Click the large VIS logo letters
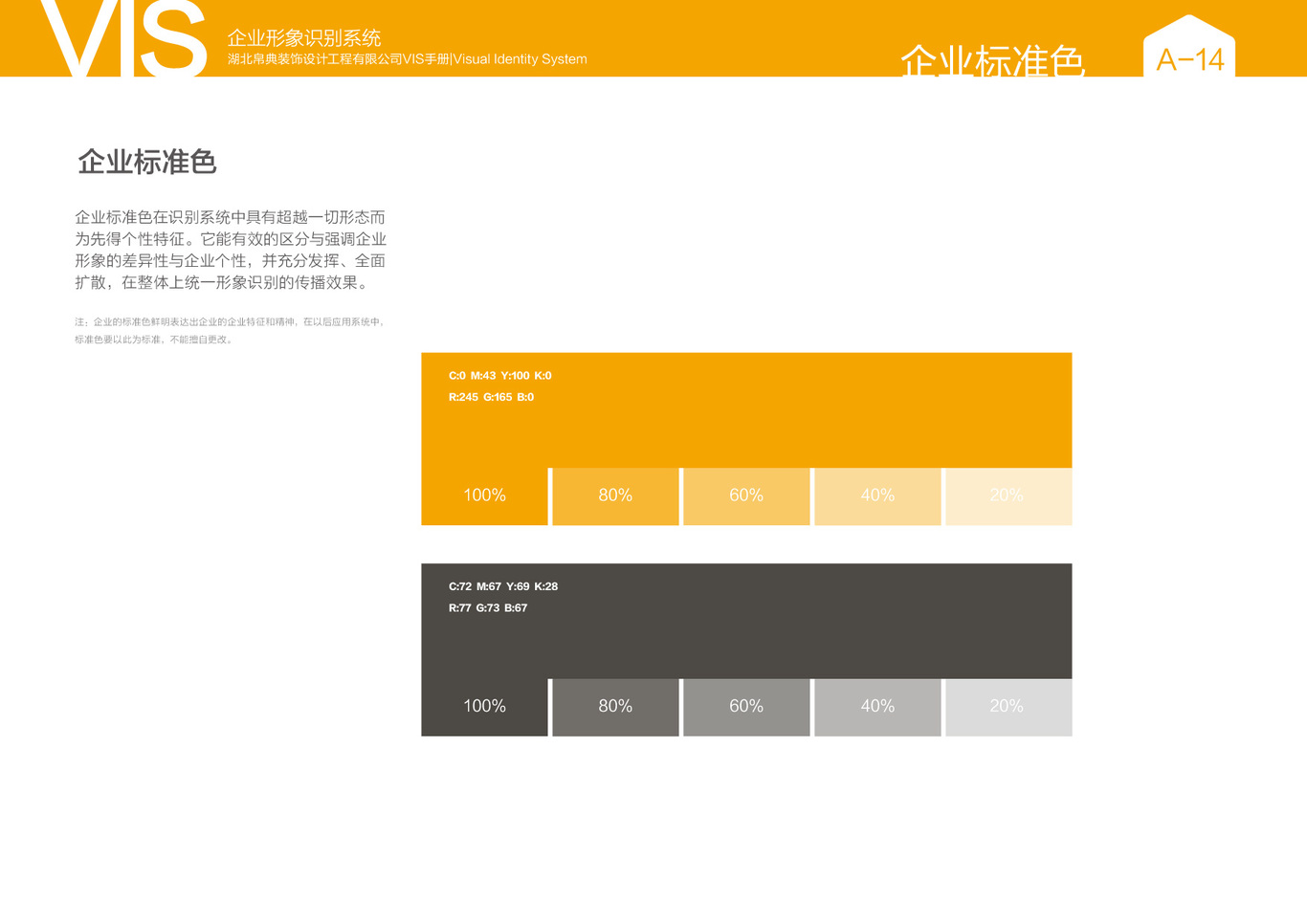 tap(122, 38)
